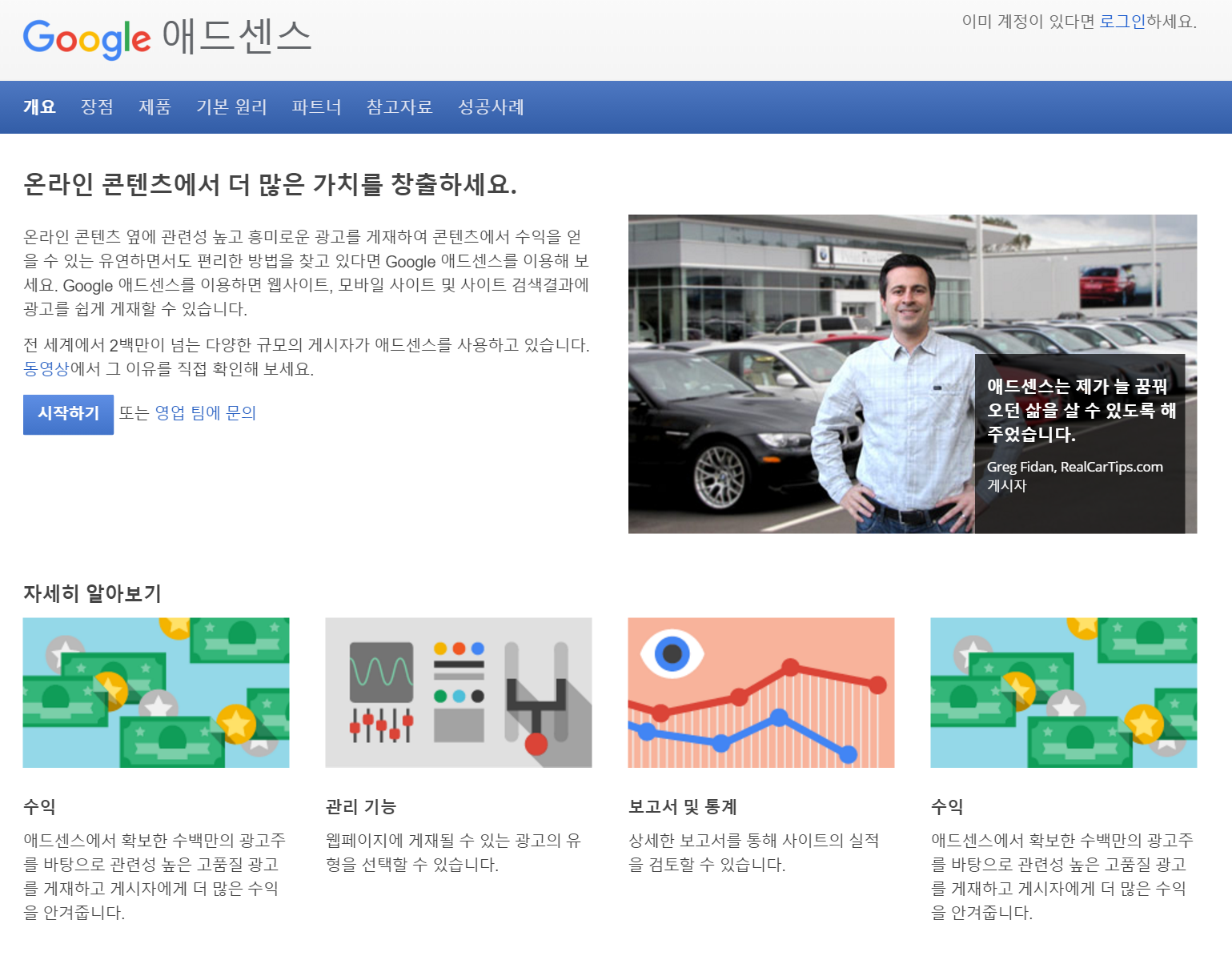Click the Google 애드센스 logo
The width and height of the screenshot is (1232, 956).
click(167, 38)
